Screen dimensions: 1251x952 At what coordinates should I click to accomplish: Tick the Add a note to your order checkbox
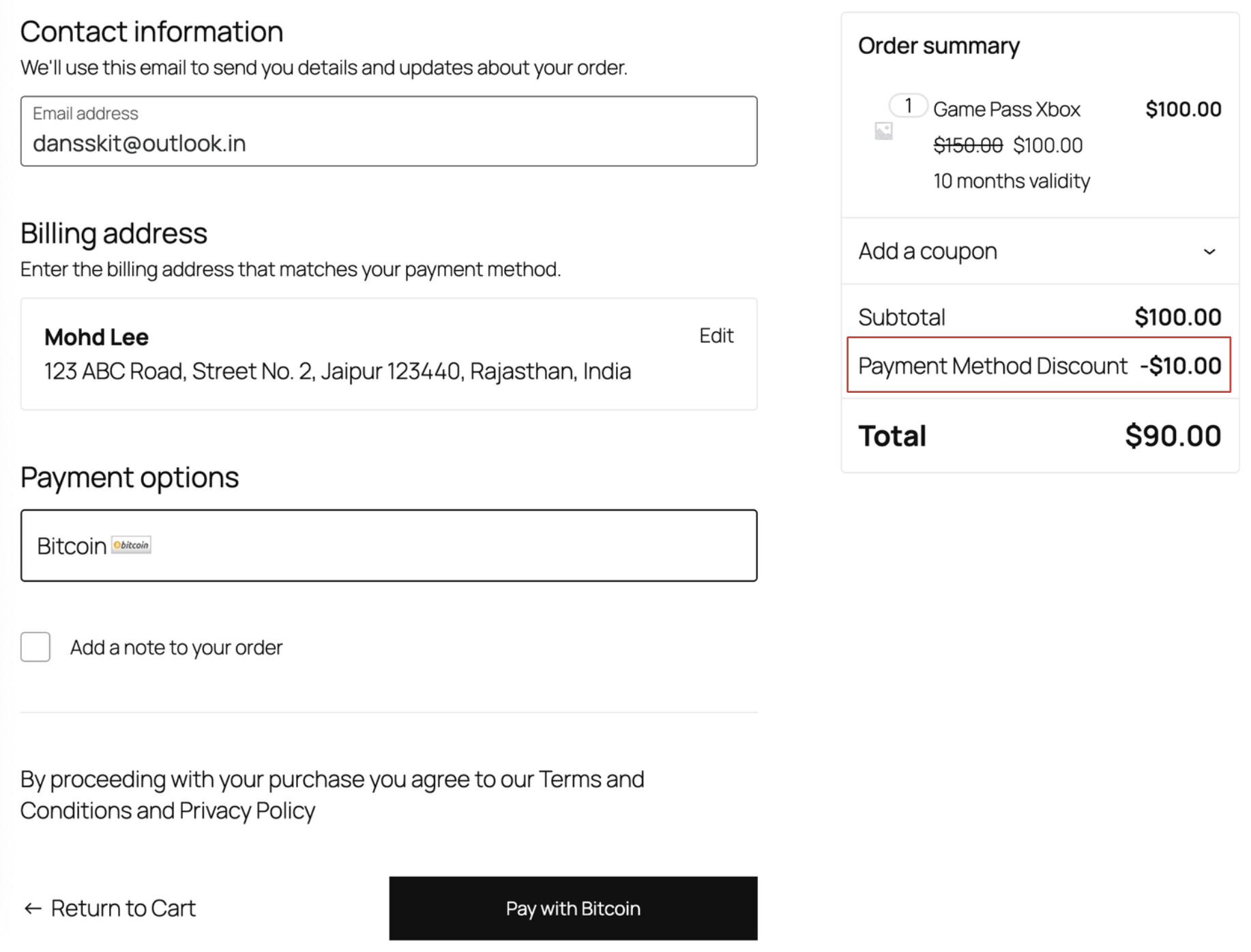point(35,646)
